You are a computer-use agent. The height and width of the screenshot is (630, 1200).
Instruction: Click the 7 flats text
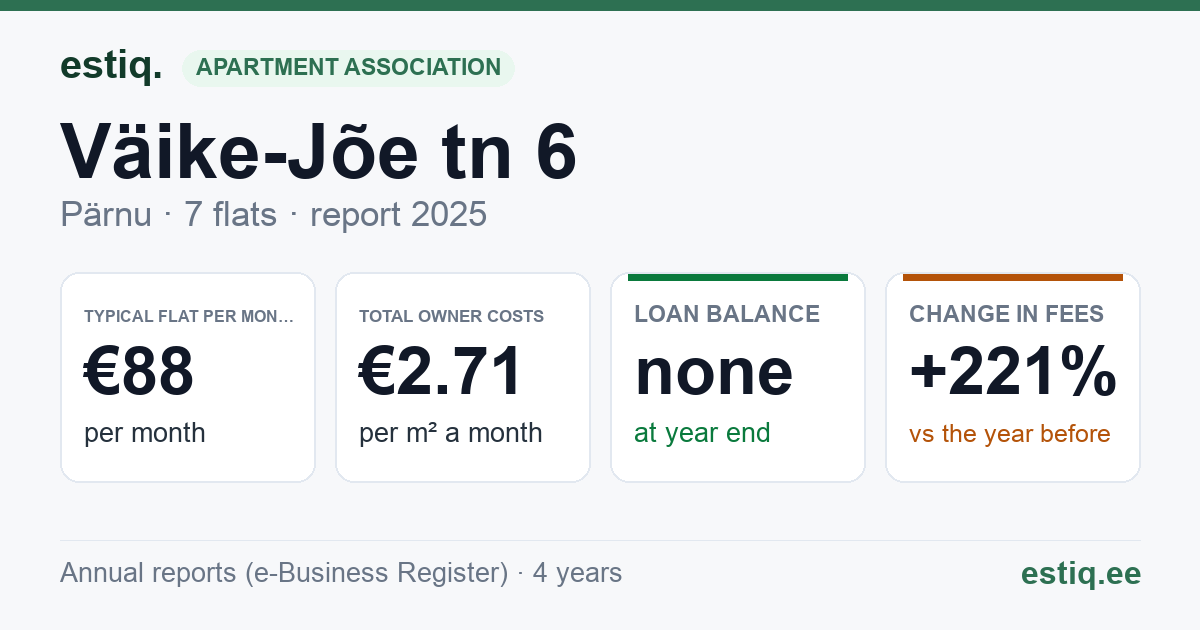tap(230, 214)
